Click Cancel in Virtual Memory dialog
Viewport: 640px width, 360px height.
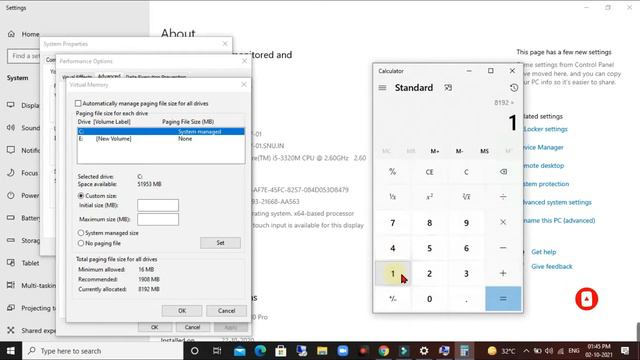(227, 311)
